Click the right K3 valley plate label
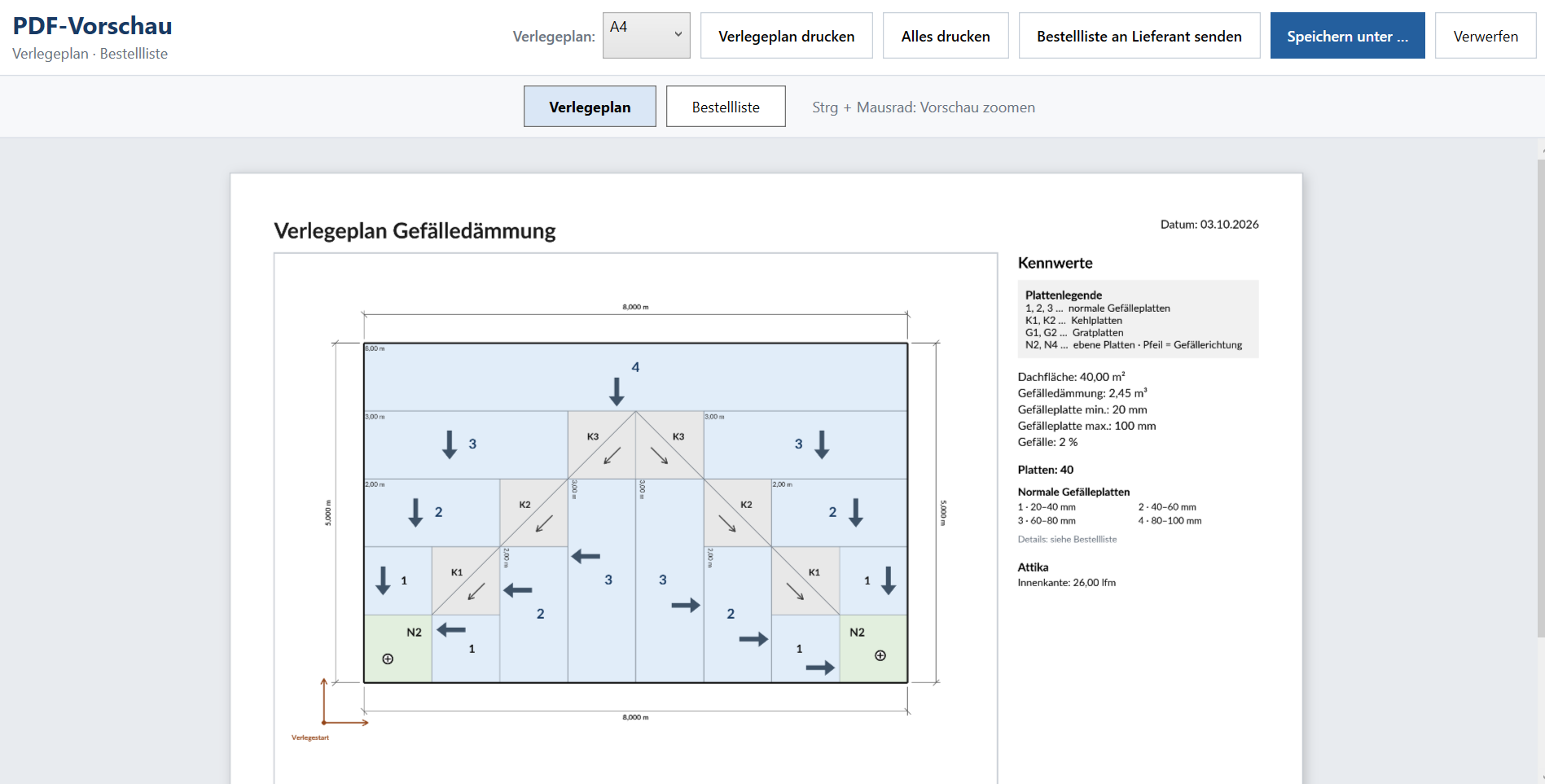The height and width of the screenshot is (784, 1545). pyautogui.click(x=678, y=436)
